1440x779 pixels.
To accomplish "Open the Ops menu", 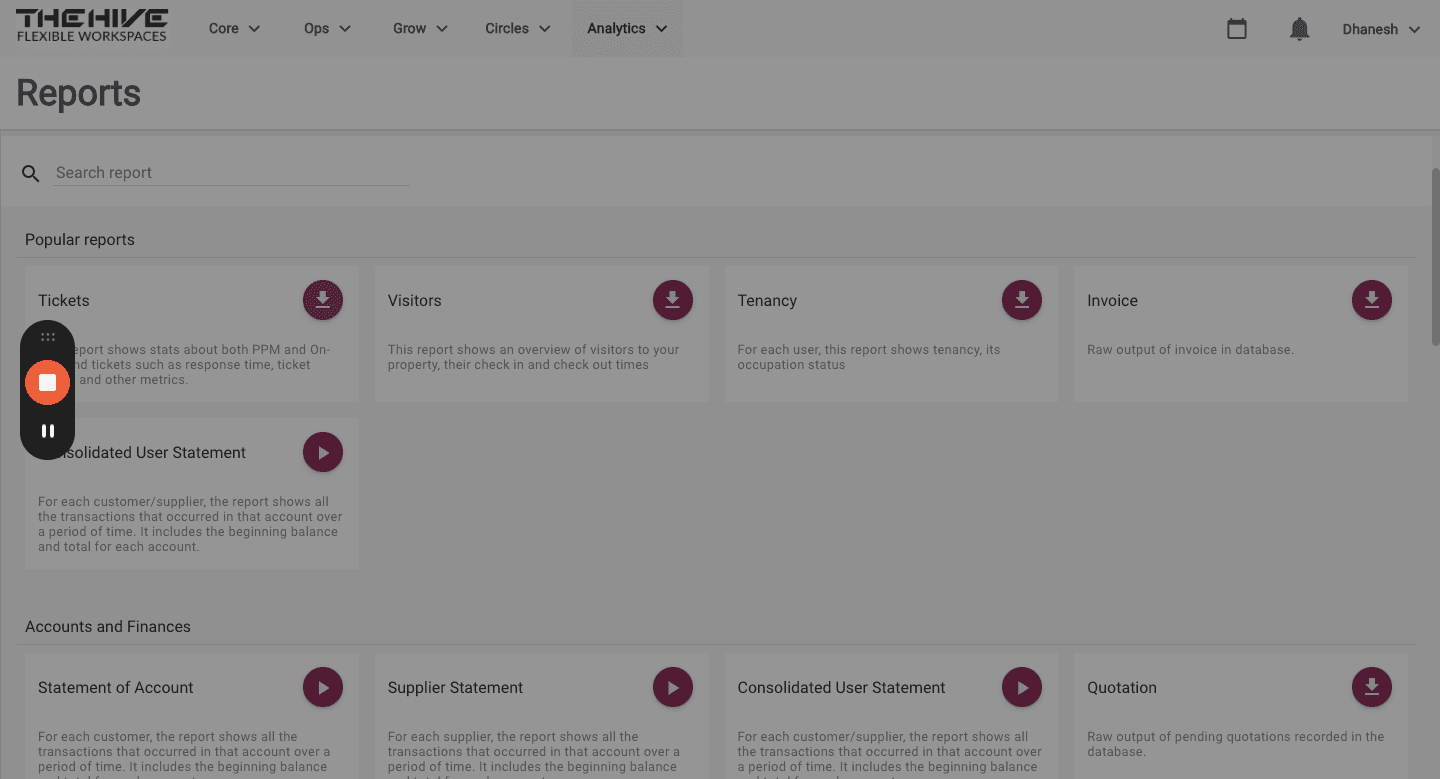I will (x=327, y=28).
